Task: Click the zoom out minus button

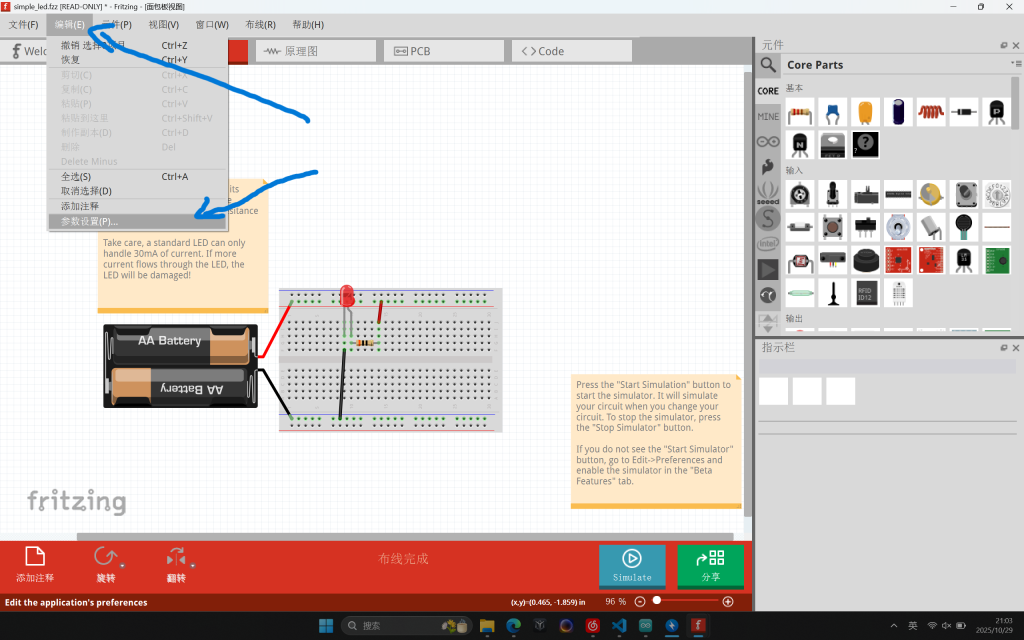Action: pyautogui.click(x=640, y=602)
